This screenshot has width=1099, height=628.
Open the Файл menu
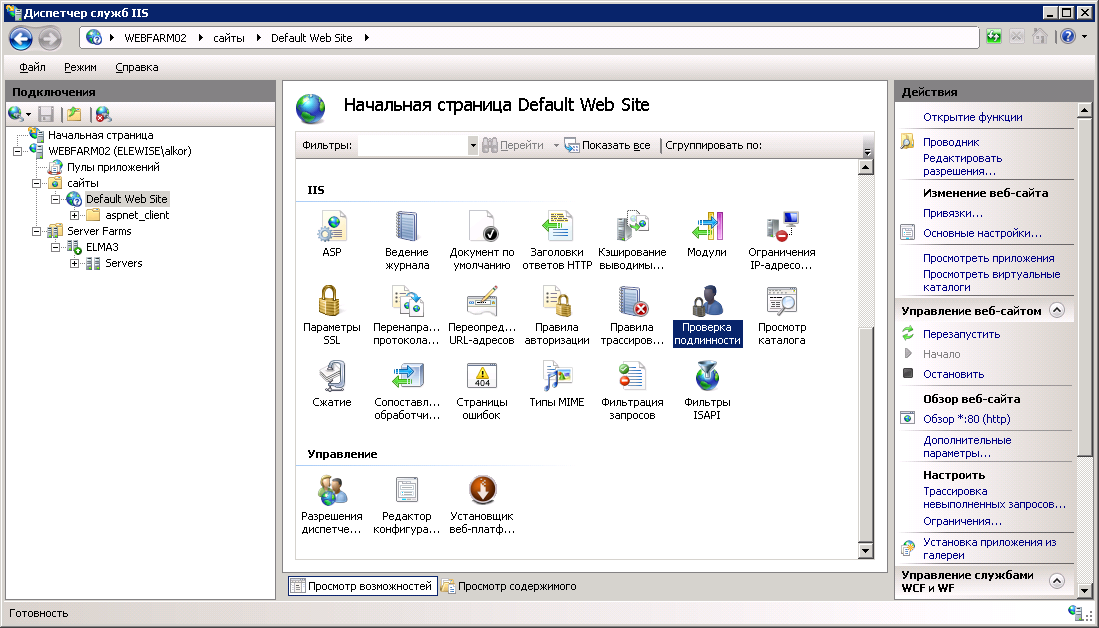click(x=32, y=67)
